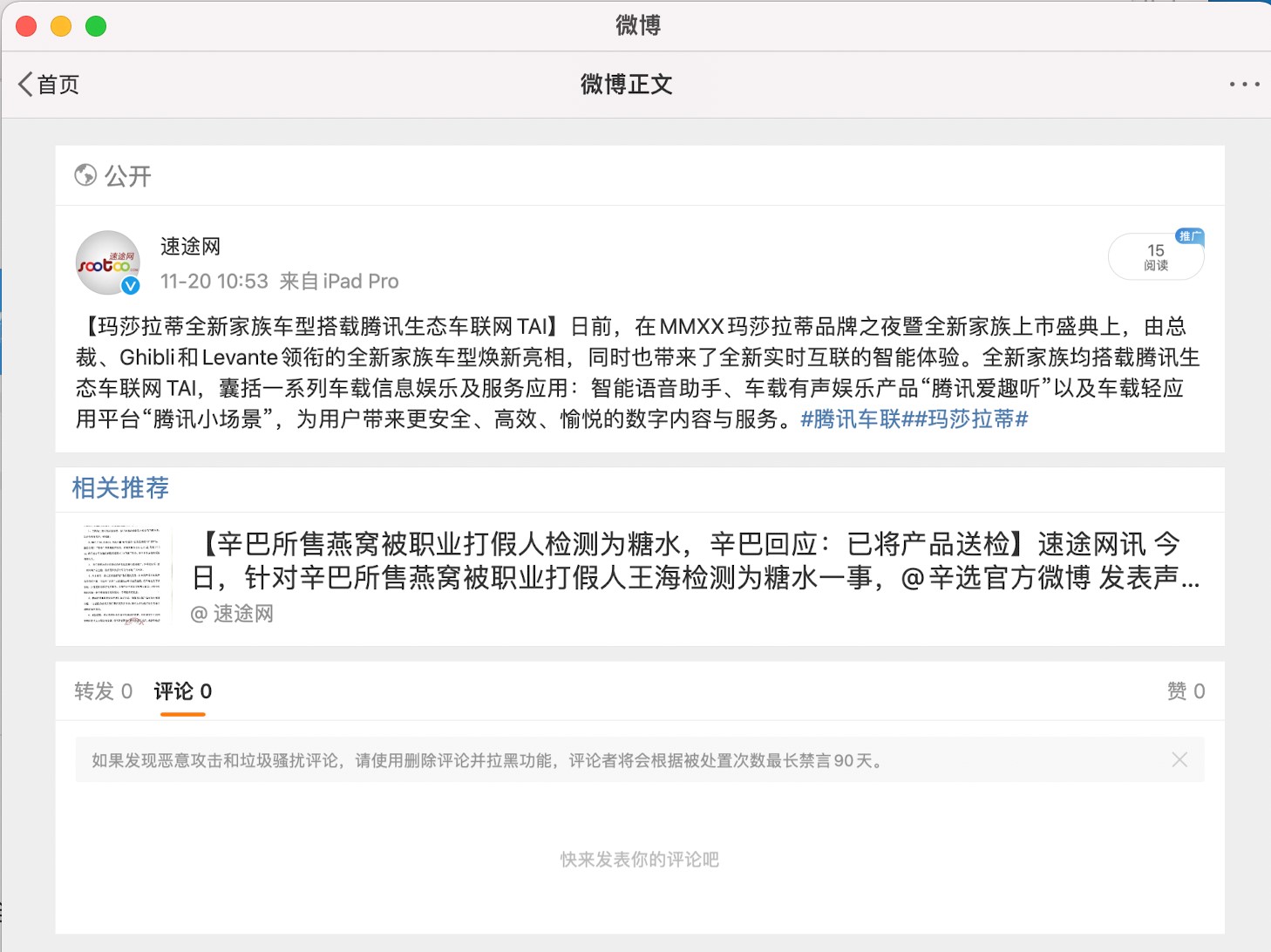Dismiss the comment notice banner
The image size is (1271, 952).
(x=1179, y=759)
